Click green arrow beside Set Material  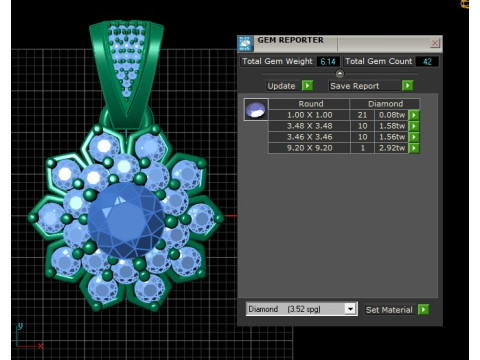pyautogui.click(x=423, y=309)
